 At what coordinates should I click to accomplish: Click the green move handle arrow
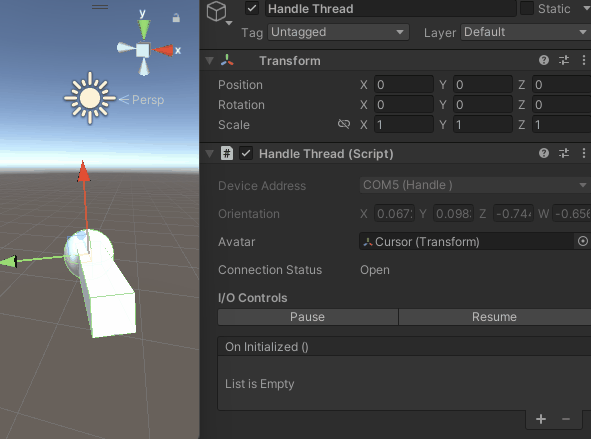point(8,261)
